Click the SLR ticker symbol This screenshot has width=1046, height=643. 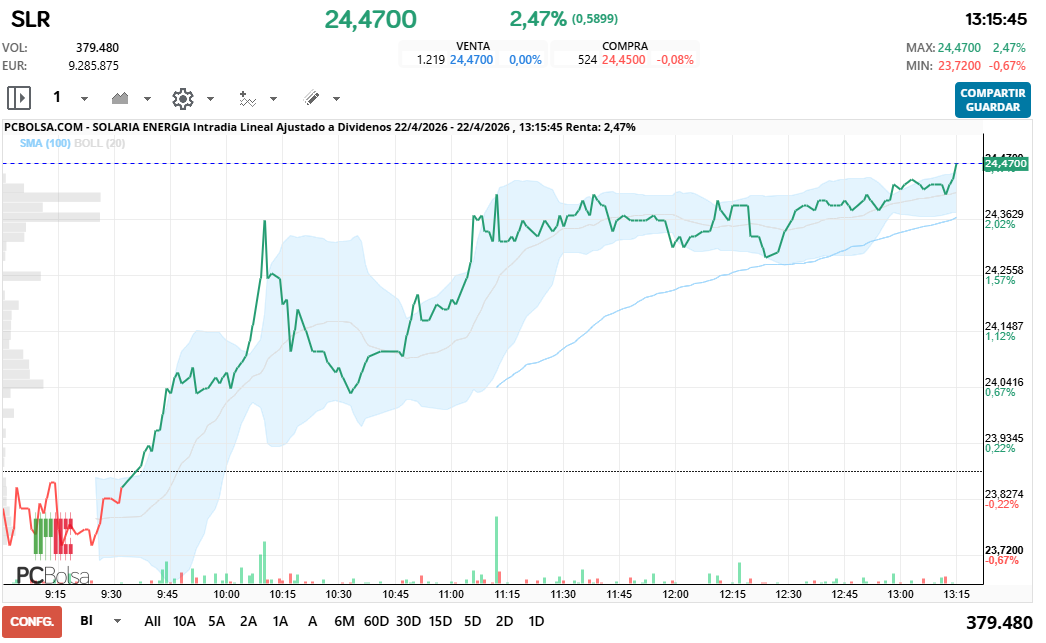pos(30,19)
